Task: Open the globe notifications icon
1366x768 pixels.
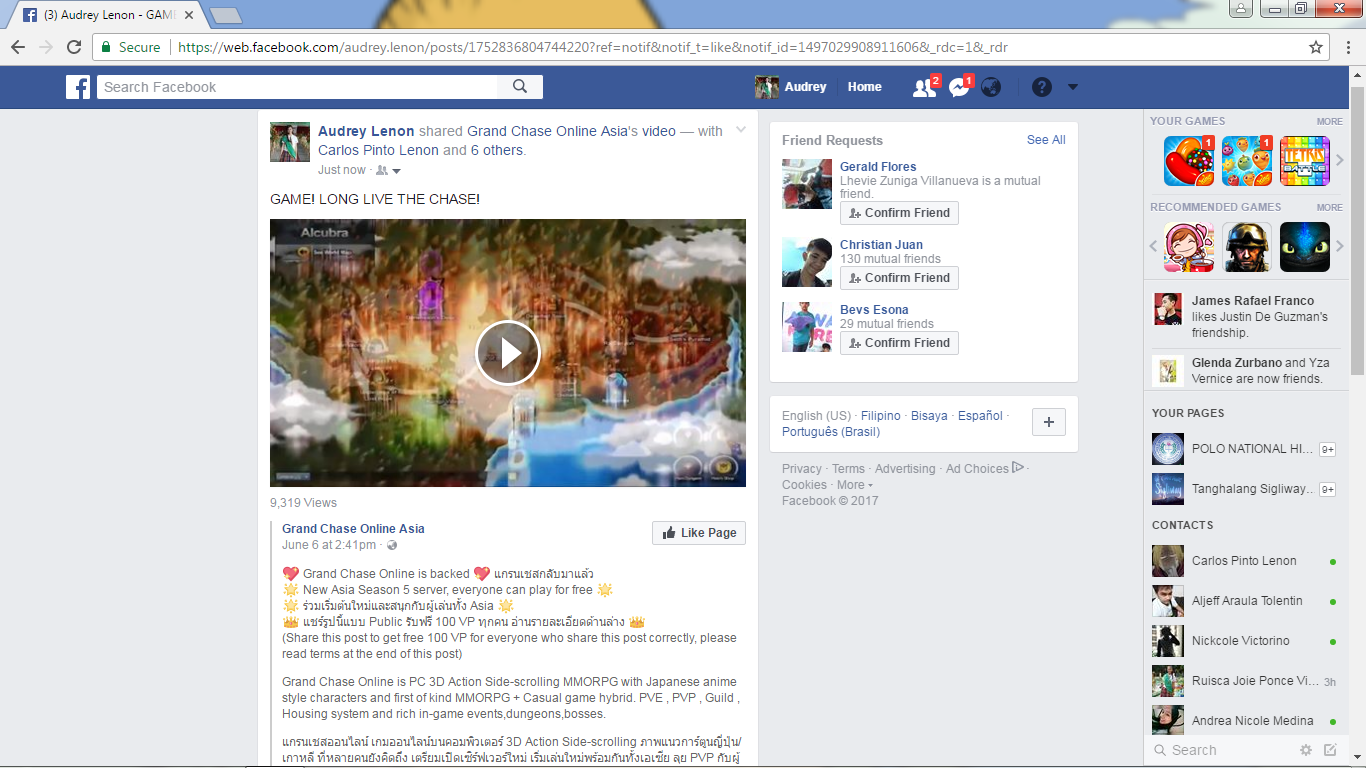Action: pyautogui.click(x=991, y=87)
